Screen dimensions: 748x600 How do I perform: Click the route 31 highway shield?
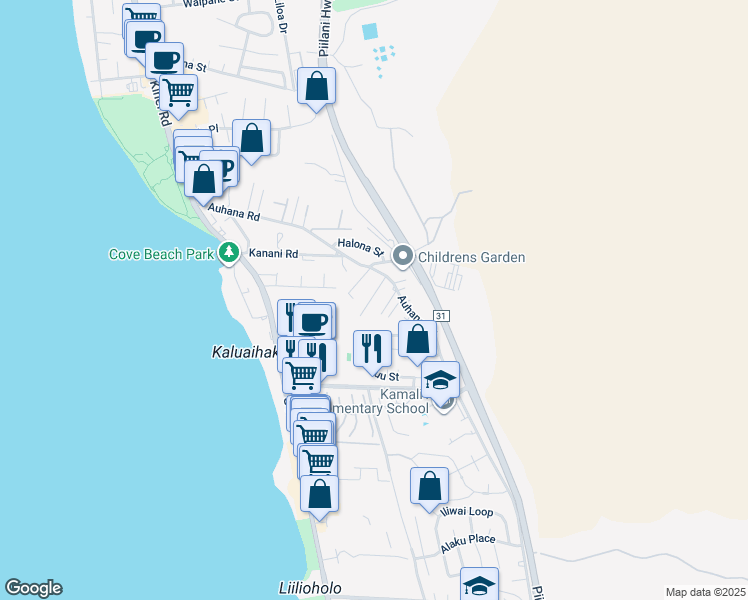[441, 316]
